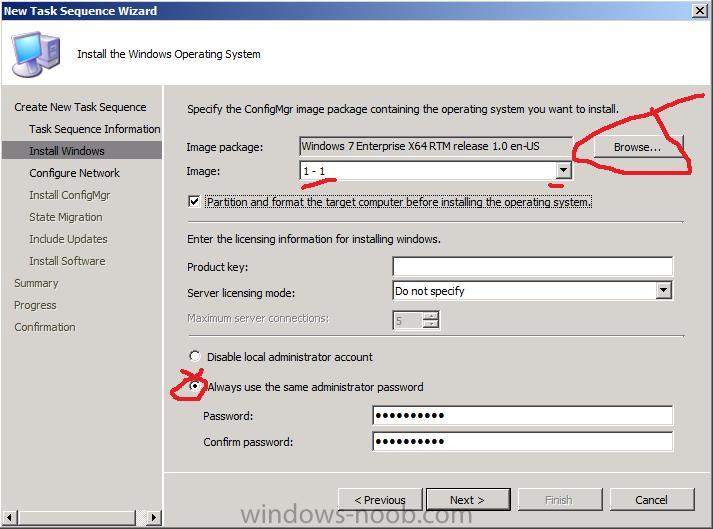
Task: Open the Configure Network step
Action: click(75, 173)
